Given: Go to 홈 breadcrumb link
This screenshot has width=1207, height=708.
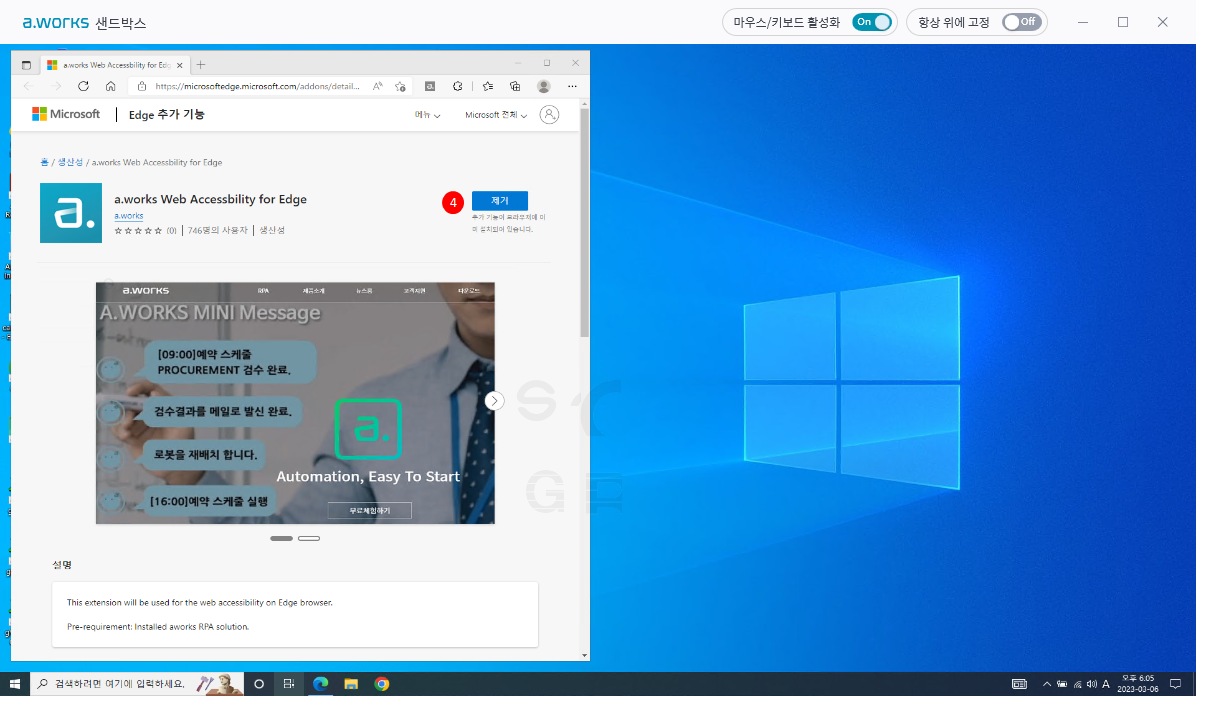Looking at the screenshot, I should [44, 162].
